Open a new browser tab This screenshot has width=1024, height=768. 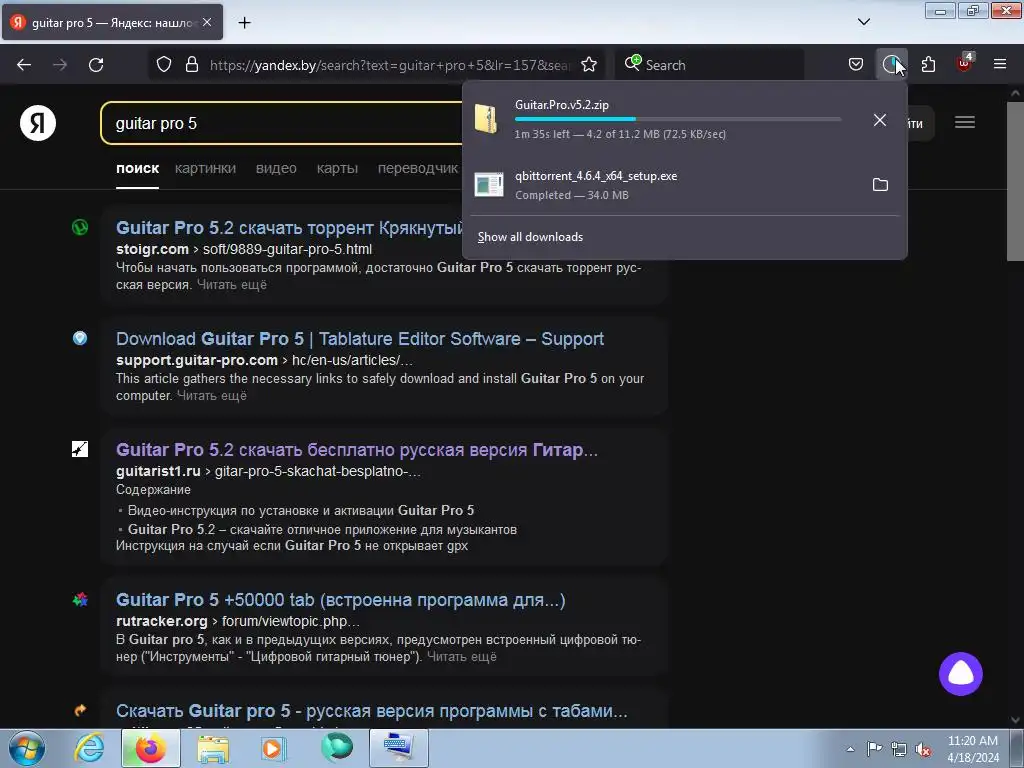point(244,23)
